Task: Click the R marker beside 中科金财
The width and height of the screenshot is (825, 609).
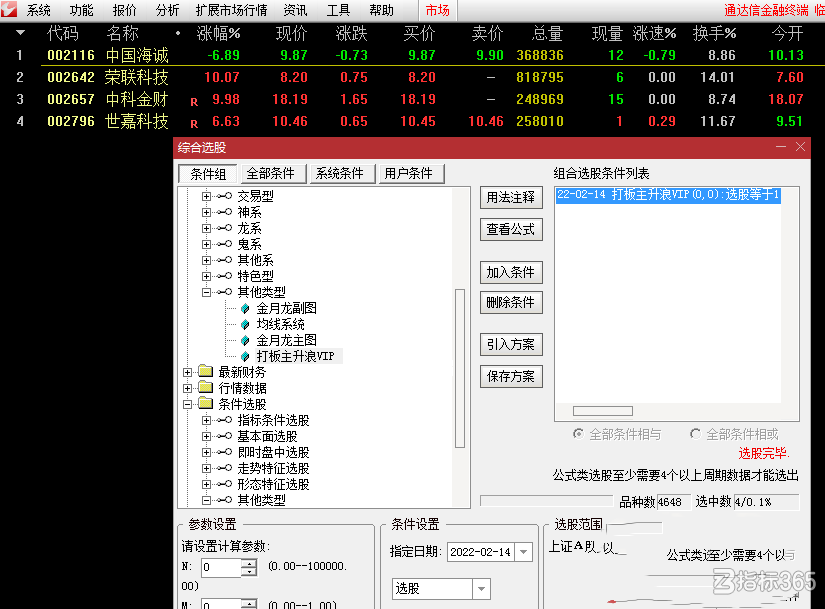Action: point(194,102)
